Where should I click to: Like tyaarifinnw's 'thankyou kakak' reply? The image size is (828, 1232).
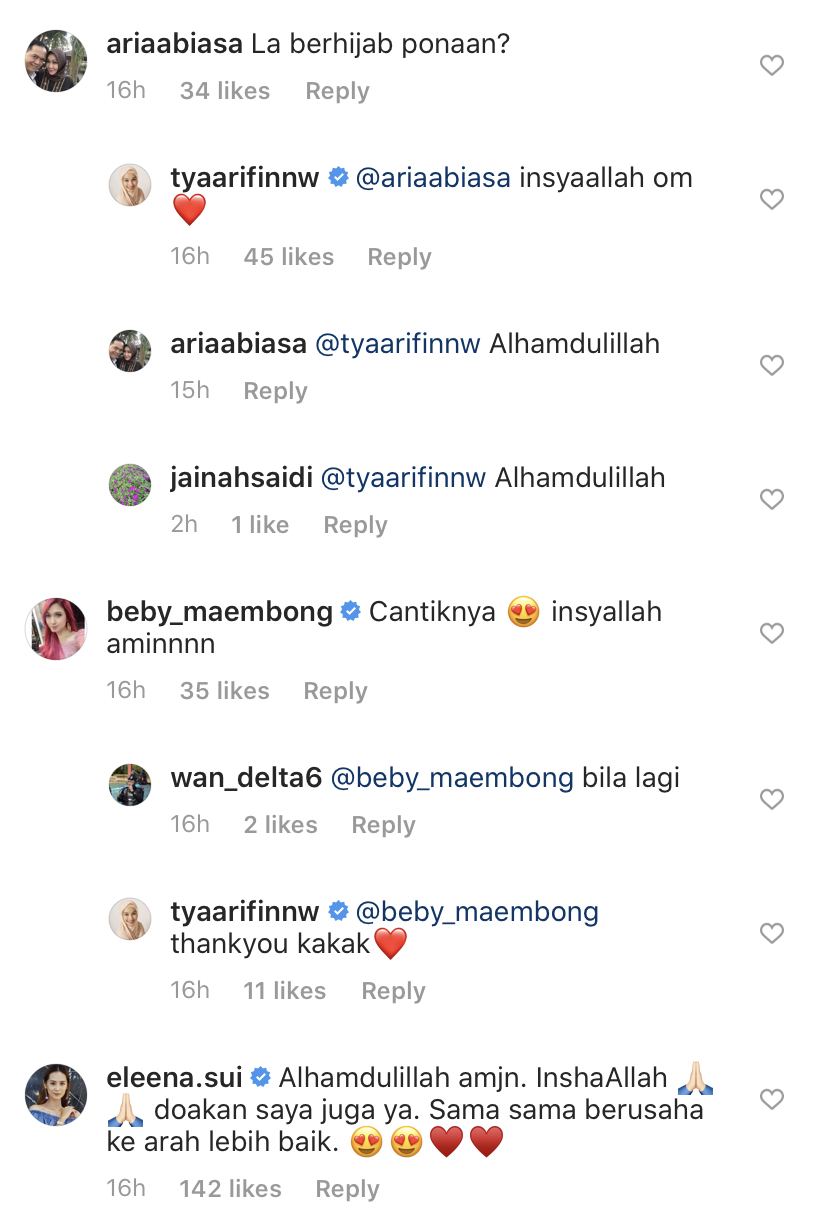771,933
